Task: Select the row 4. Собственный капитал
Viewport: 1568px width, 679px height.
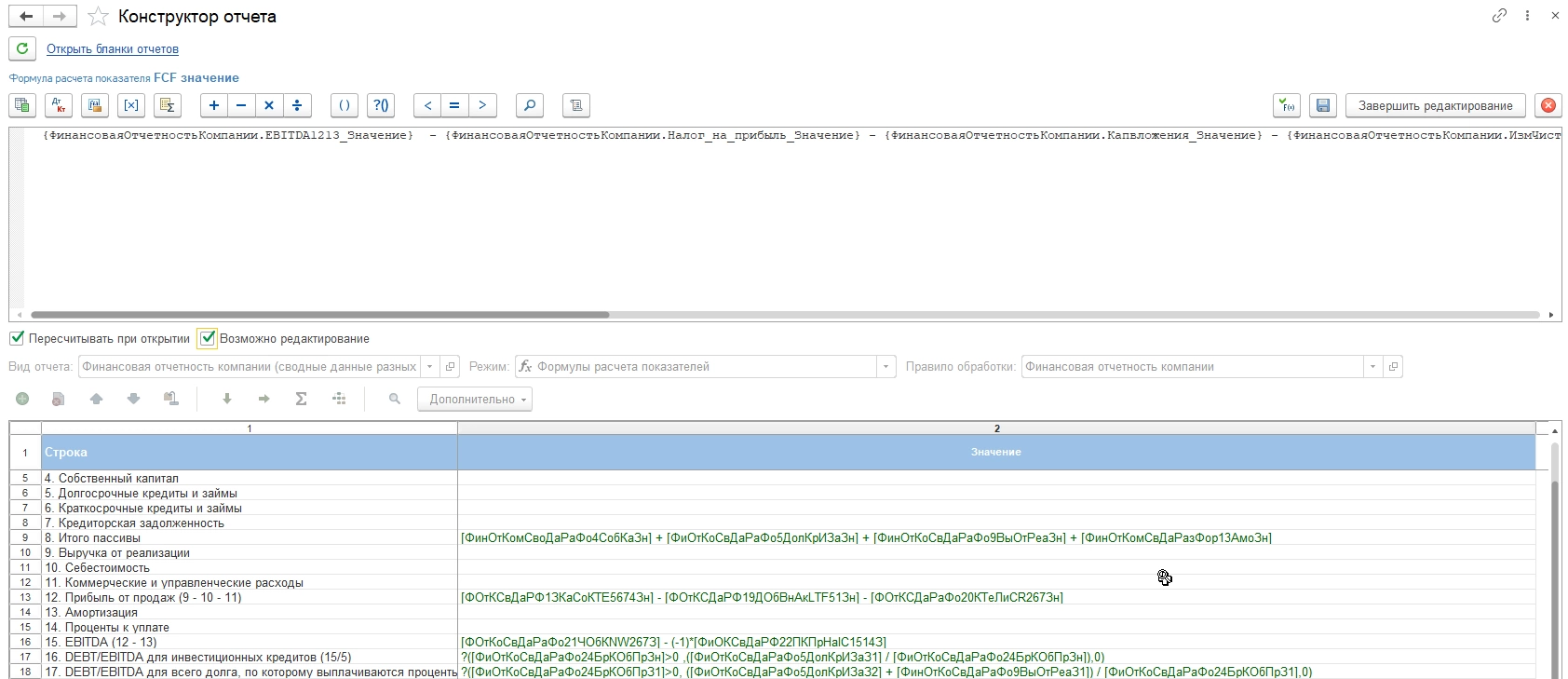Action: click(250, 478)
